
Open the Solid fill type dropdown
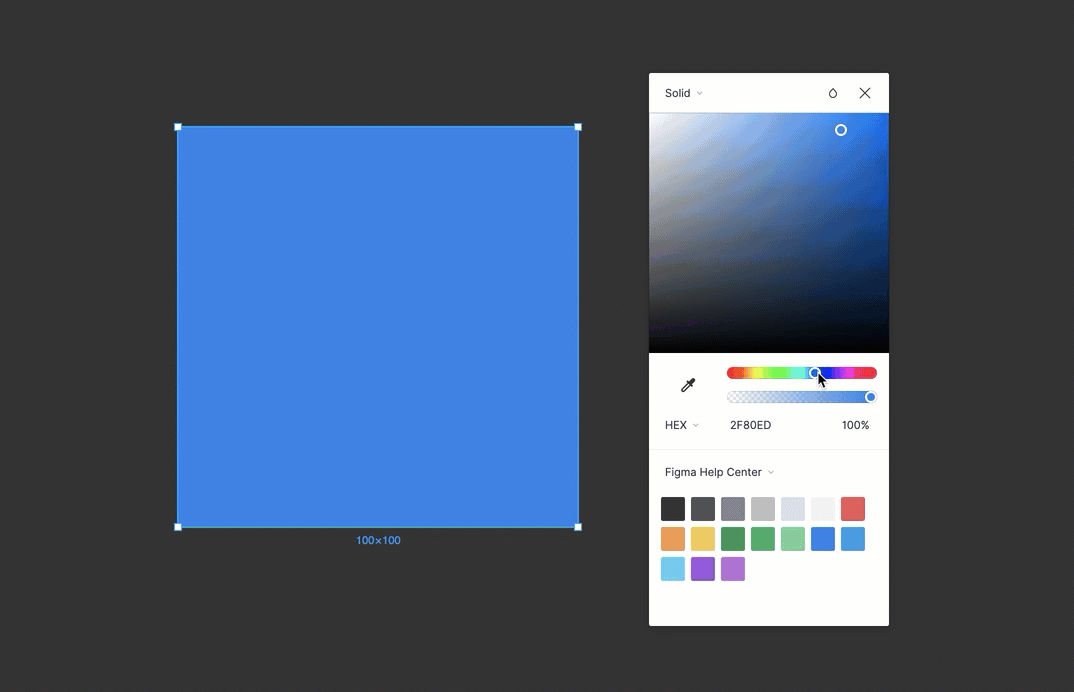[684, 93]
